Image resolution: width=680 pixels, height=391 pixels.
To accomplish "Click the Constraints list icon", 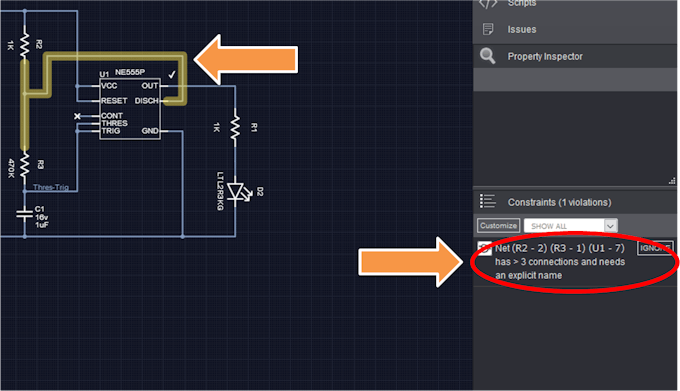I will [487, 202].
